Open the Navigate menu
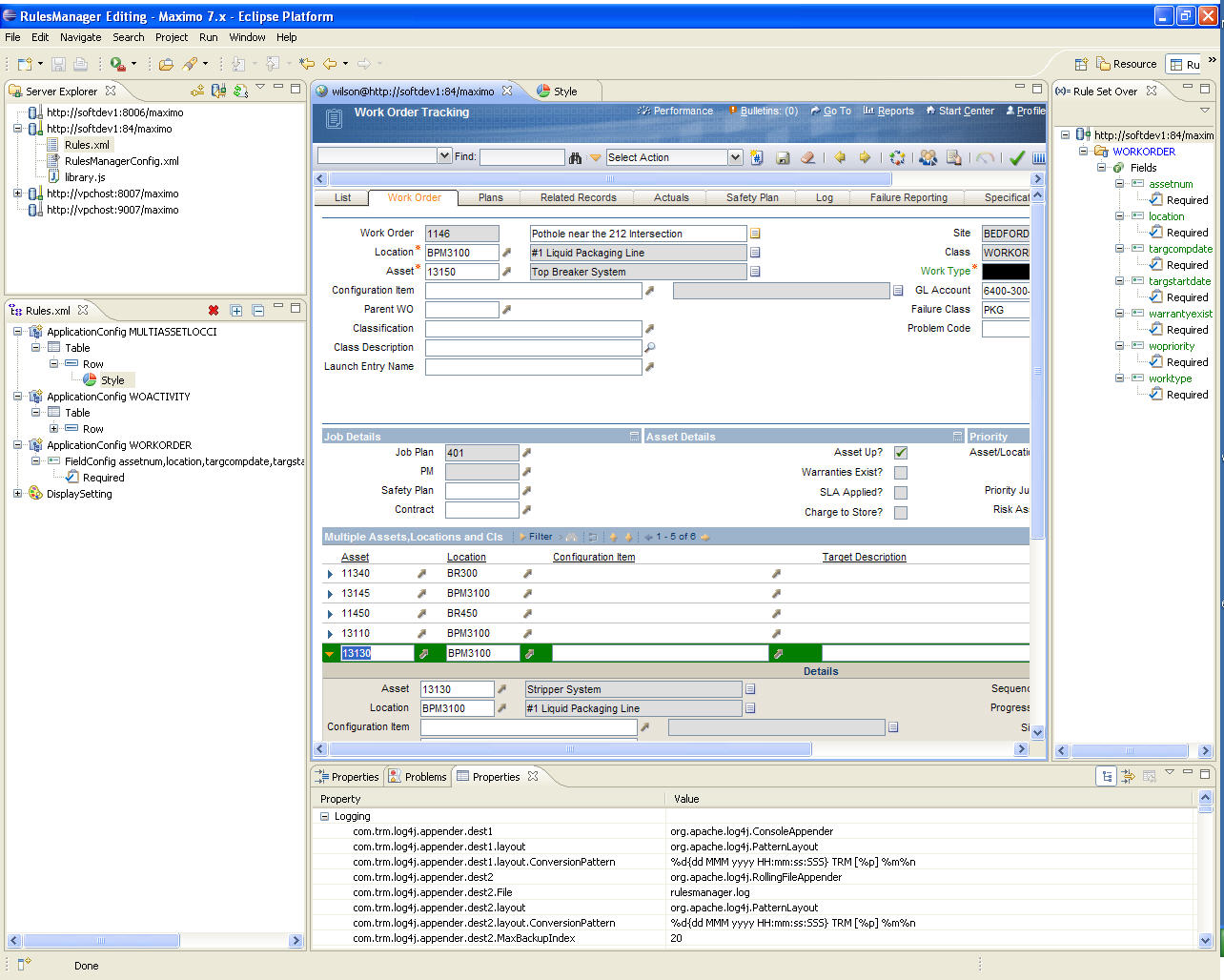 tap(80, 37)
